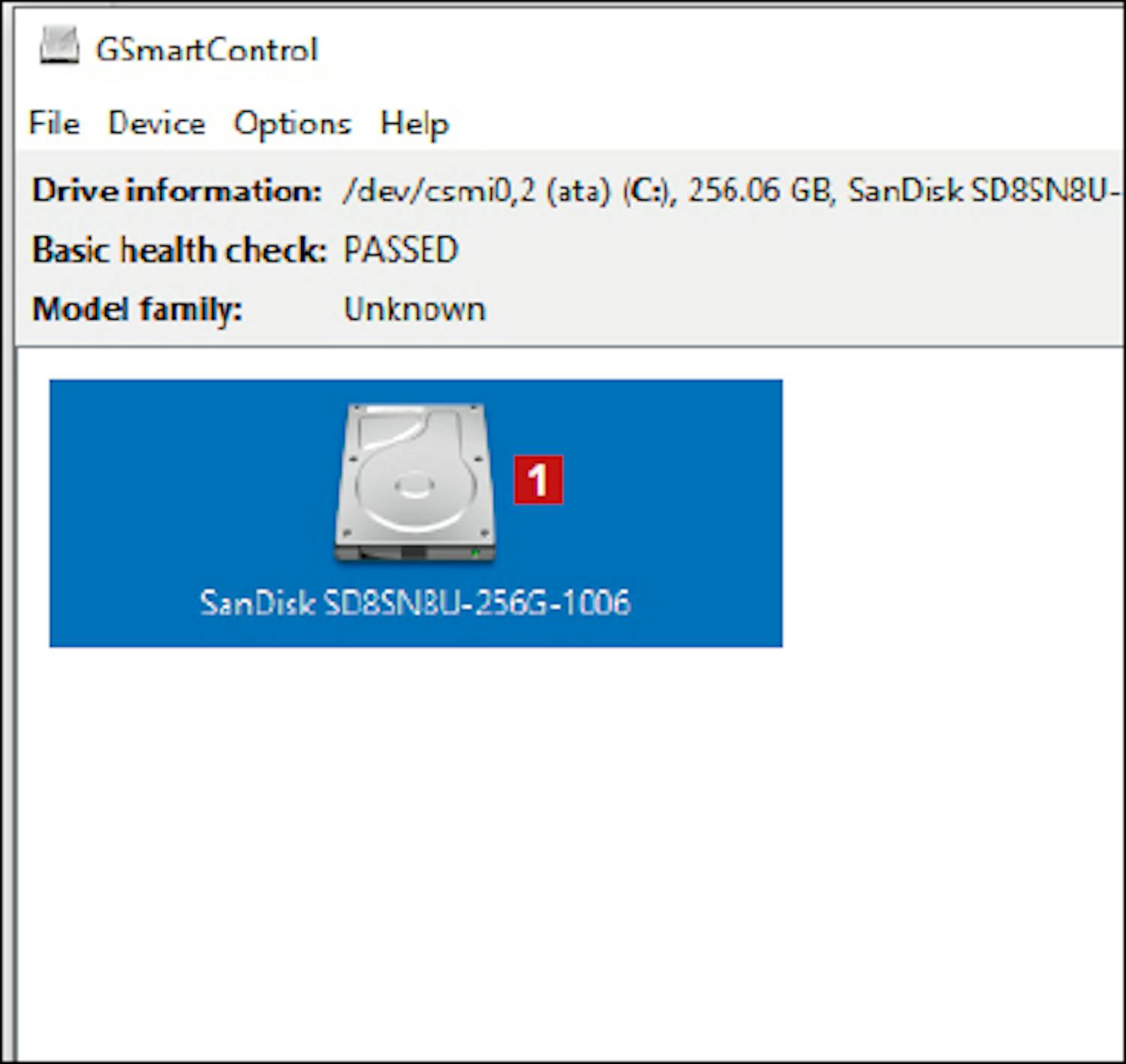Open the Help menu
The image size is (1126, 1064).
[x=414, y=124]
